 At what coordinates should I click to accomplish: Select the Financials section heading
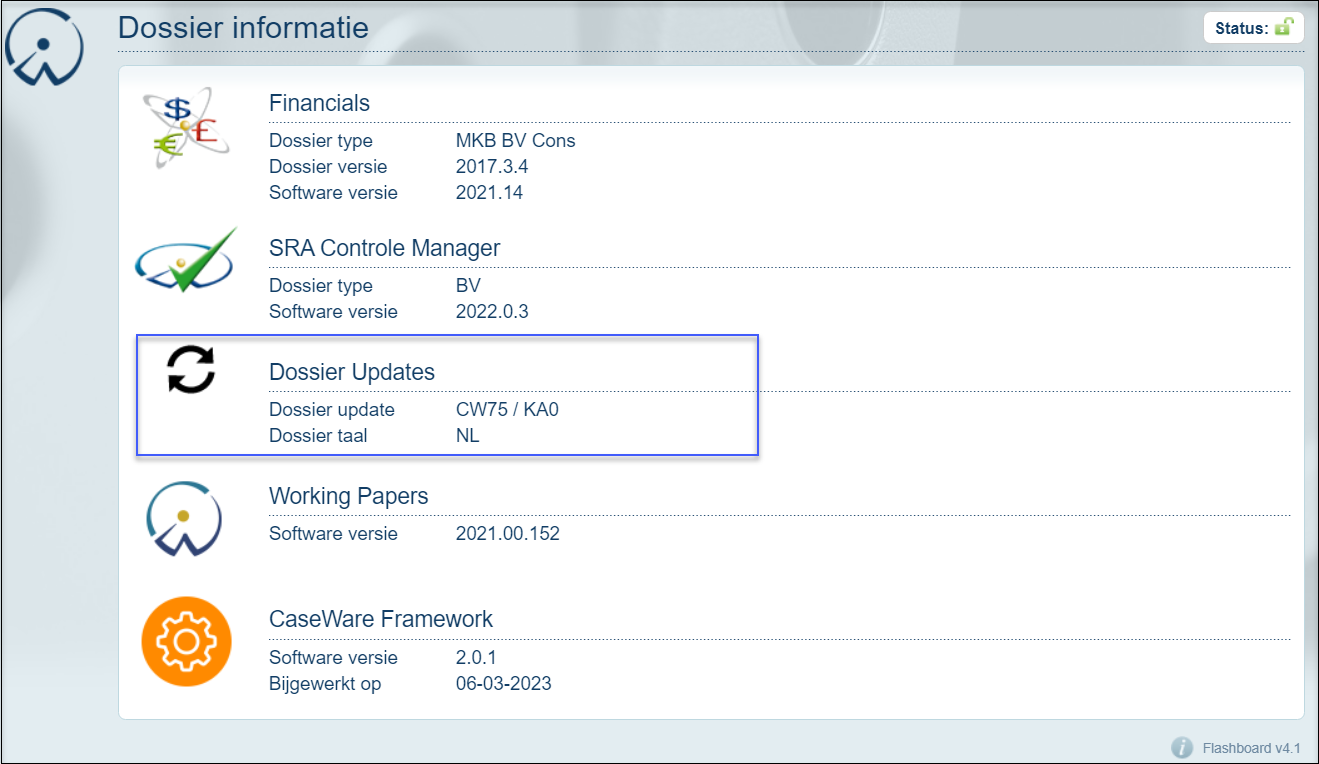point(319,103)
